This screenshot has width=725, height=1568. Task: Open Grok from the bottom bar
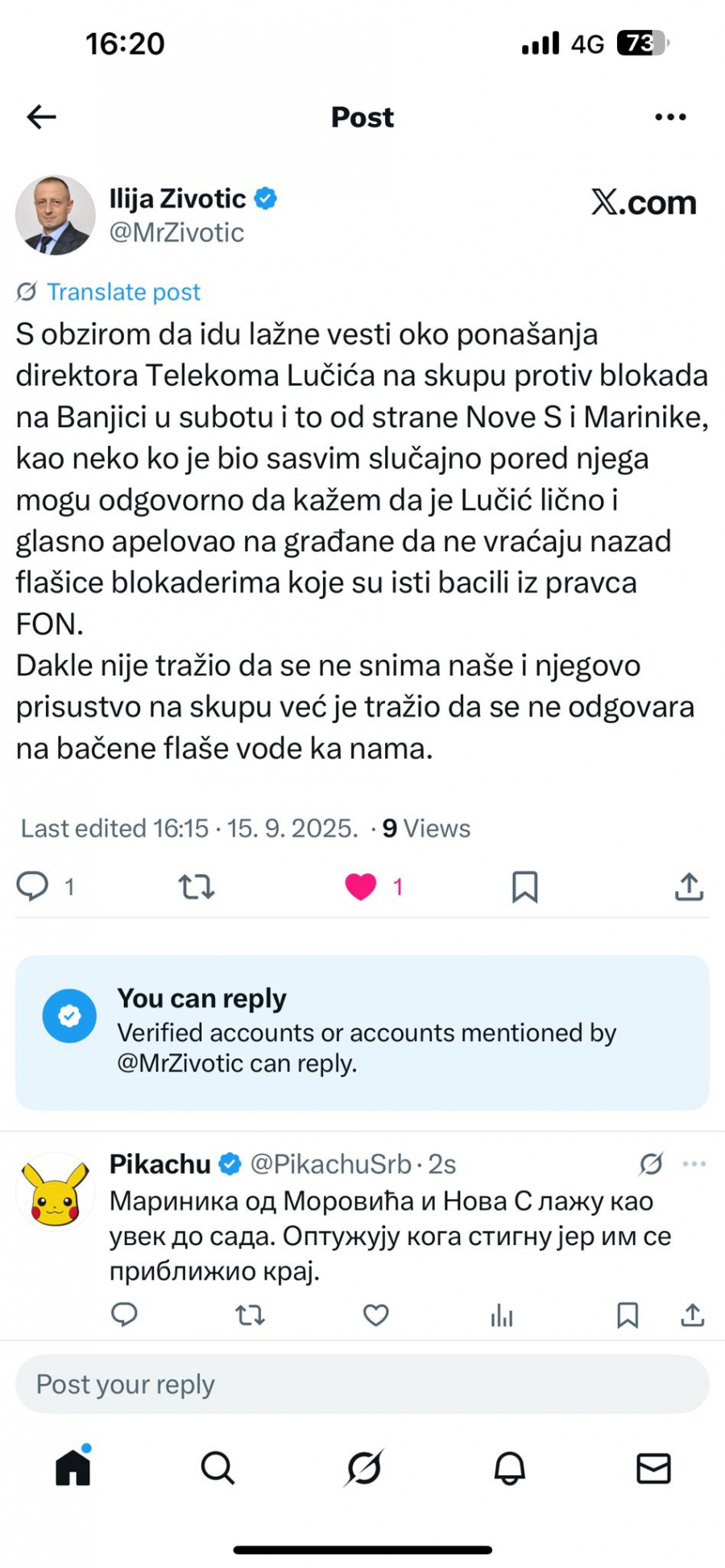[362, 1468]
